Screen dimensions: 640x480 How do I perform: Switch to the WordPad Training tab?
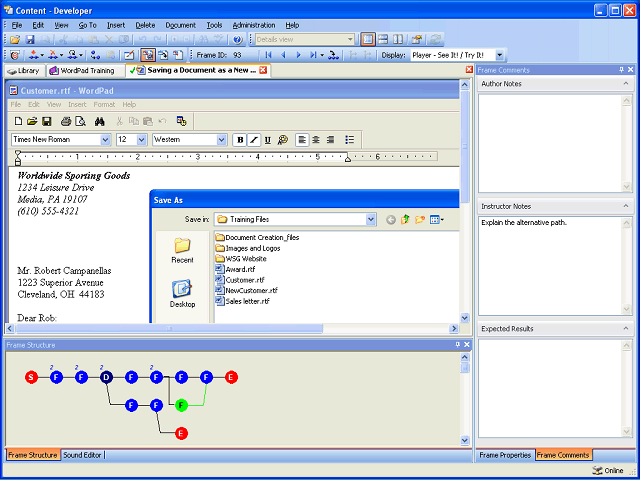pyautogui.click(x=83, y=71)
